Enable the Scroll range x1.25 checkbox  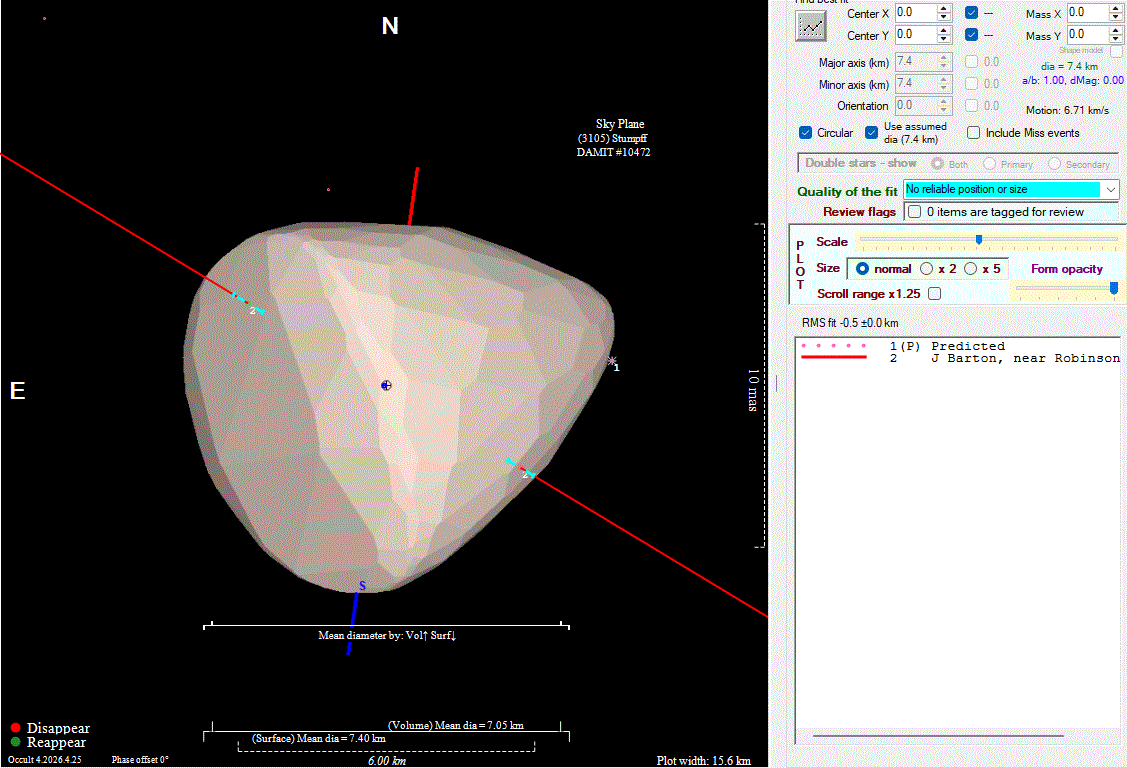934,293
